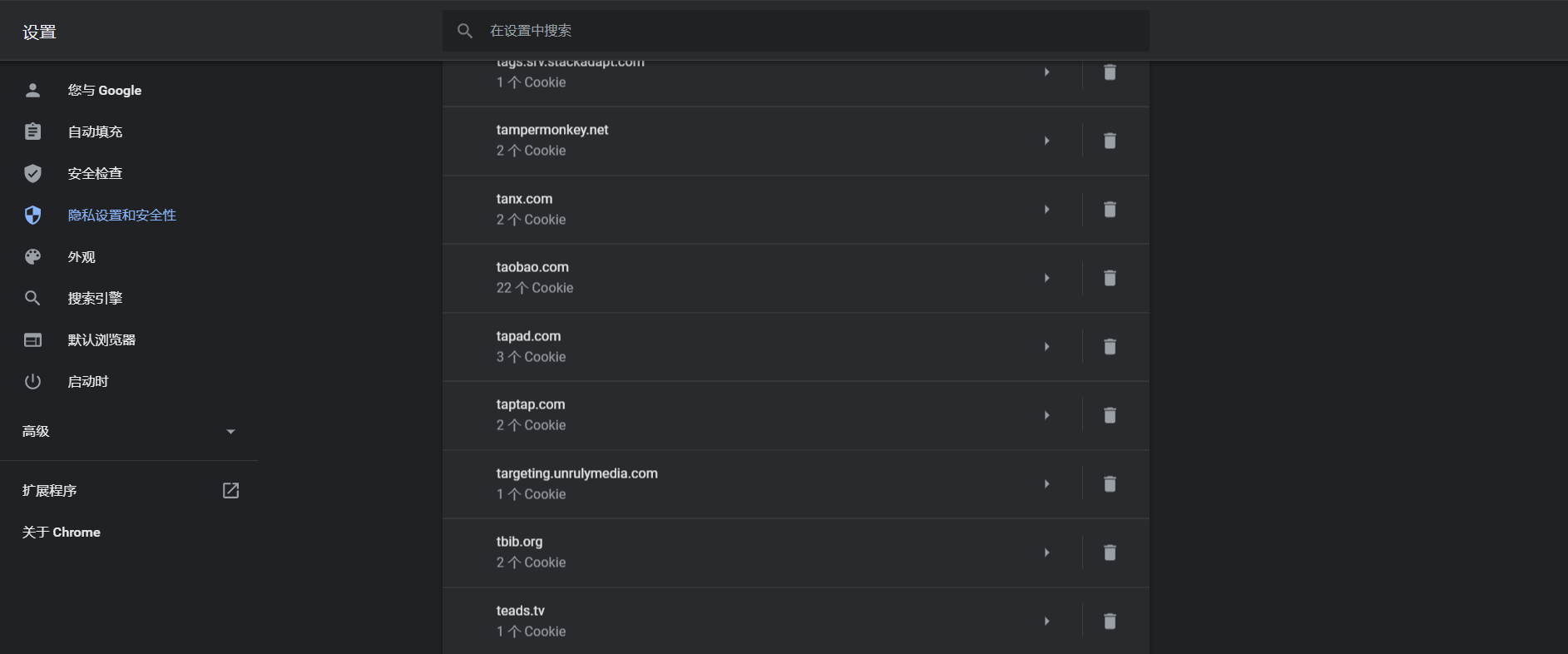Click the 3 个 Cookie count text
This screenshot has height=654, width=1568.
pyautogui.click(x=531, y=357)
